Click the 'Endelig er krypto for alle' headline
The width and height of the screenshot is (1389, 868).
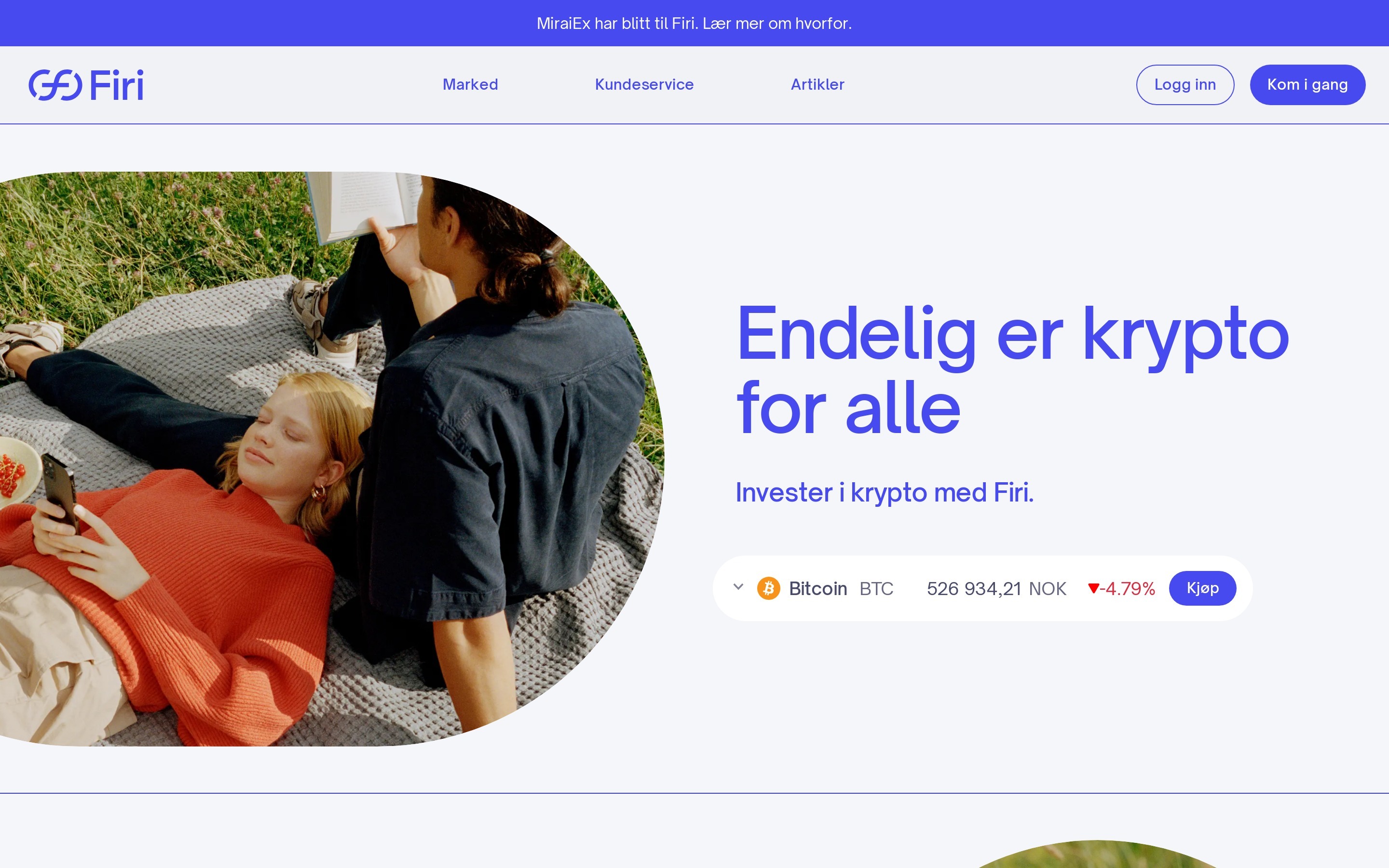coord(1012,370)
